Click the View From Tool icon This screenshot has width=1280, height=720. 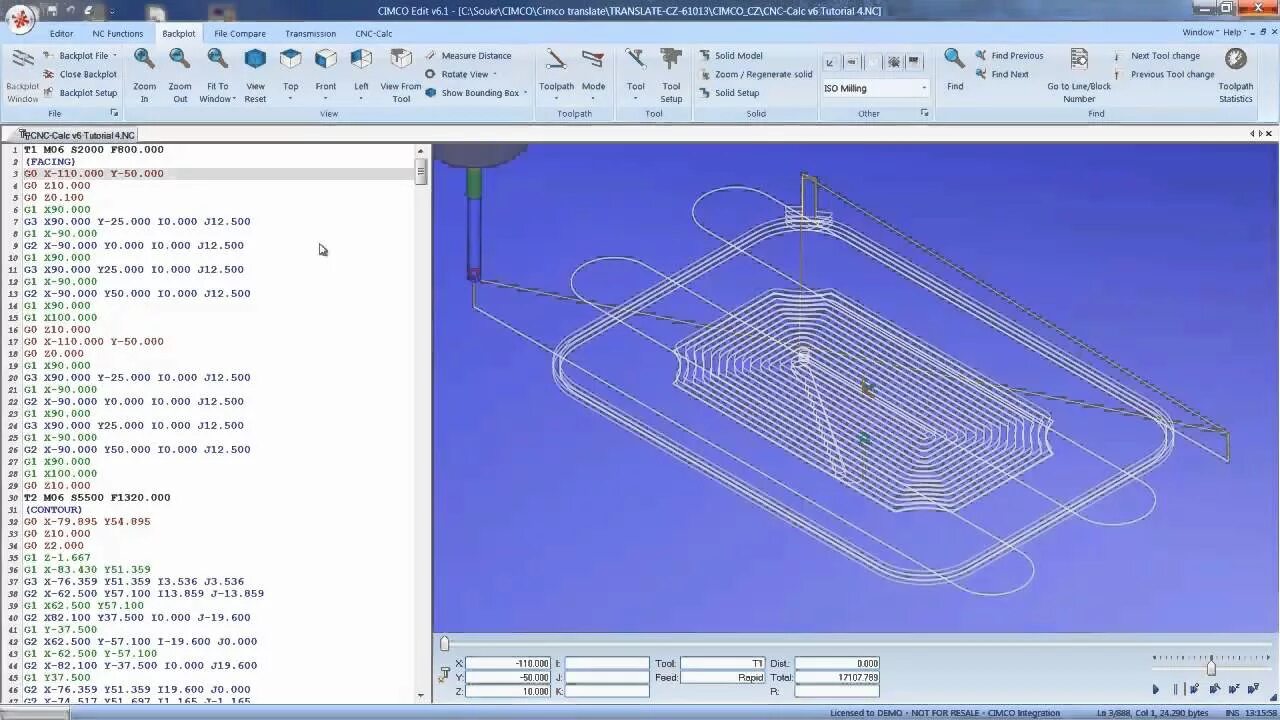coord(401,59)
